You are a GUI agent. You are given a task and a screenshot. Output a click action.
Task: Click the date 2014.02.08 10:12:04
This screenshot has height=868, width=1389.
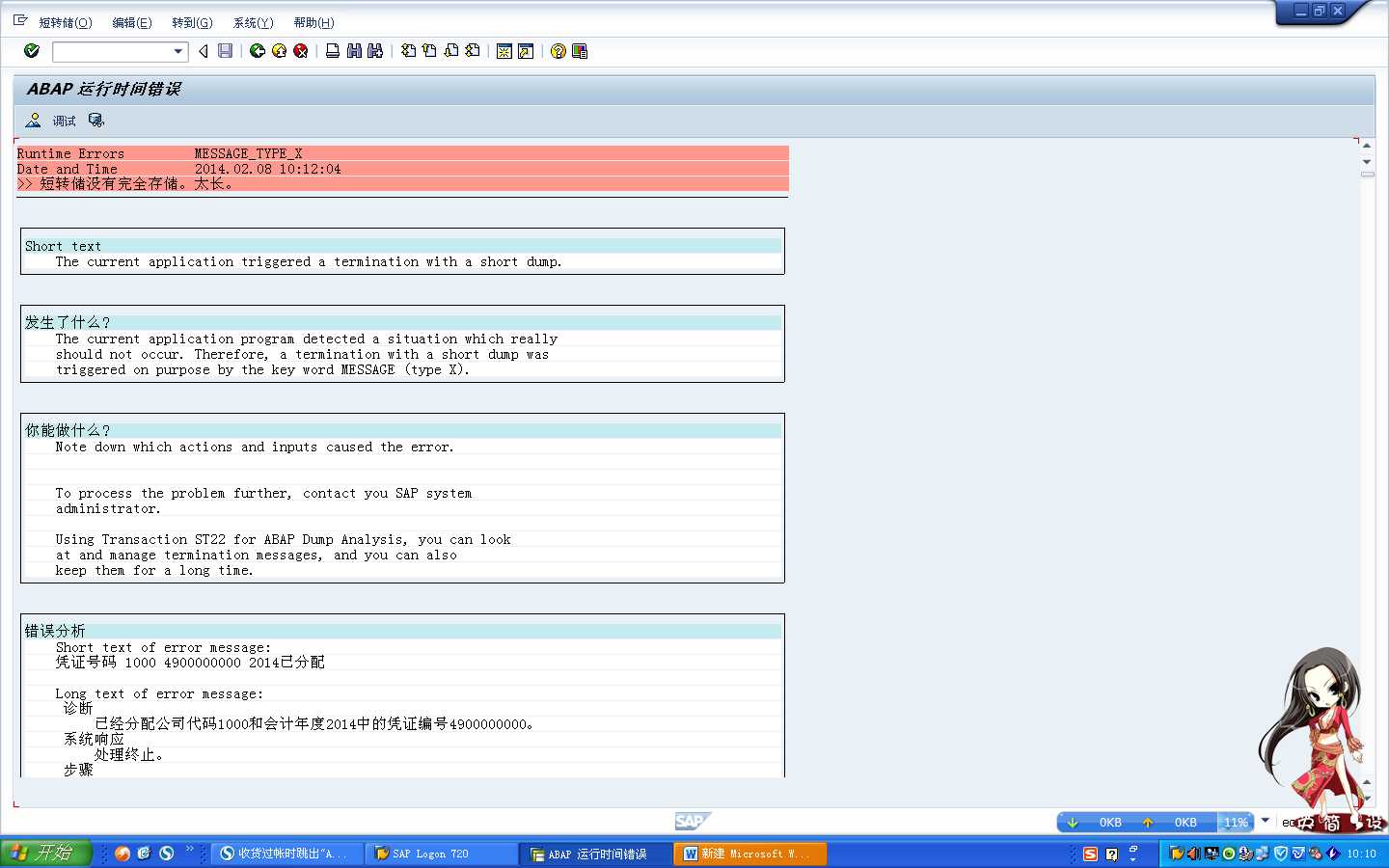[267, 169]
